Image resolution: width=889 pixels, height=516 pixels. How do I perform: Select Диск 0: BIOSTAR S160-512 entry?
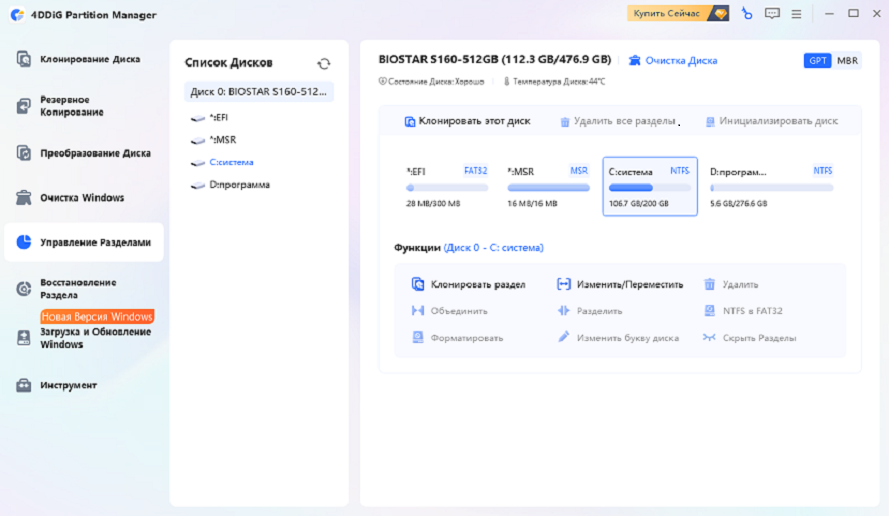pos(259,92)
